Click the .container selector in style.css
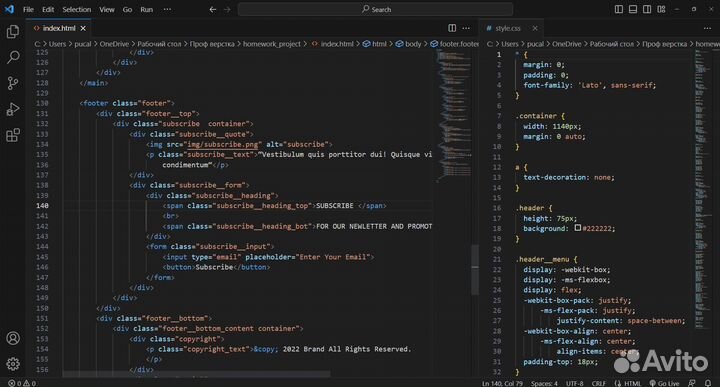The height and width of the screenshot is (387, 720). click(x=537, y=116)
